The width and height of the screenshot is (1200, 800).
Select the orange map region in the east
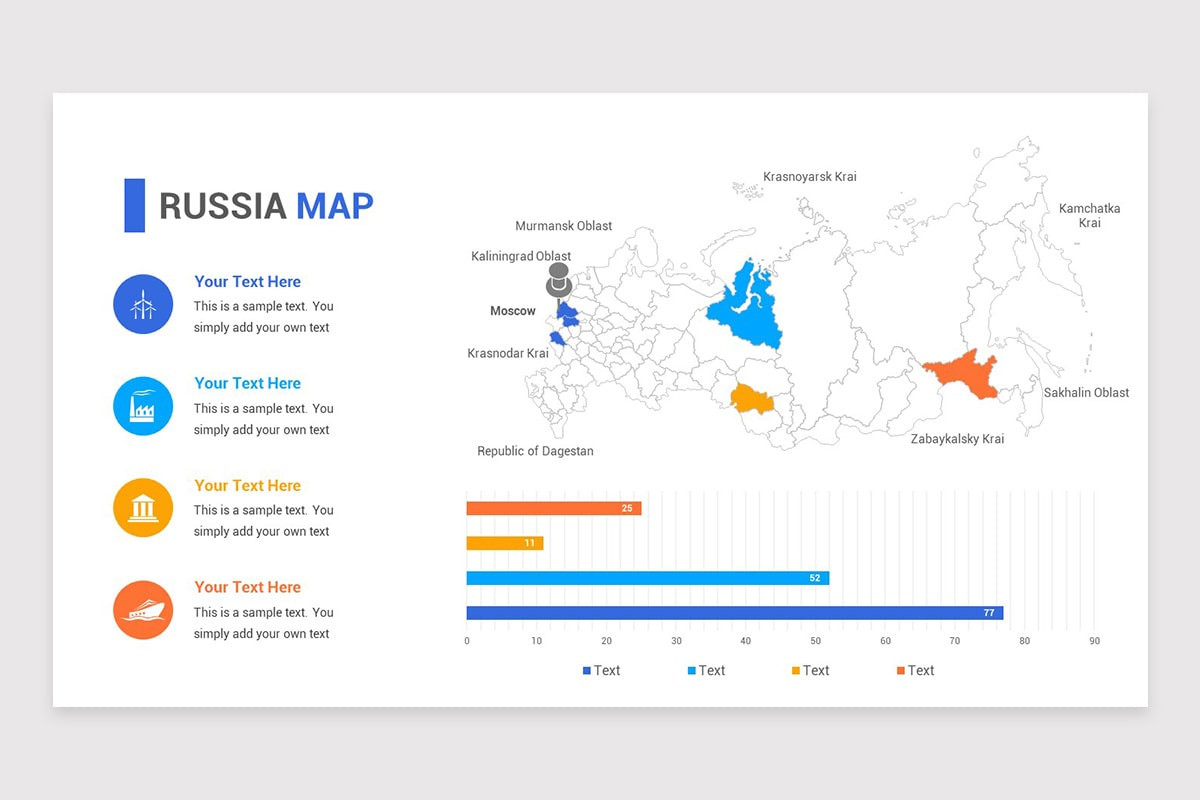963,375
